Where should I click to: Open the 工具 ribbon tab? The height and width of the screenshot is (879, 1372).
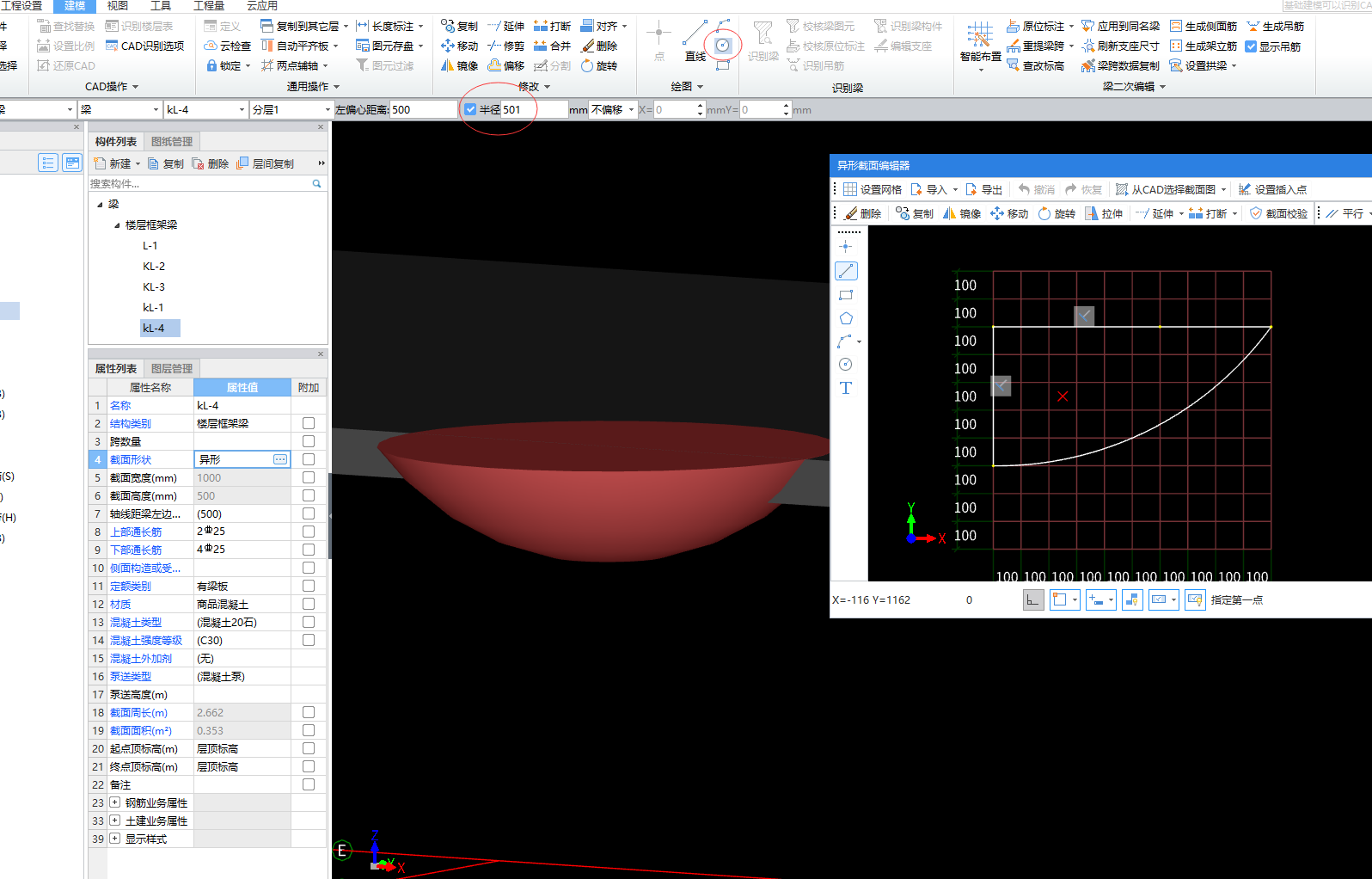pos(161,6)
